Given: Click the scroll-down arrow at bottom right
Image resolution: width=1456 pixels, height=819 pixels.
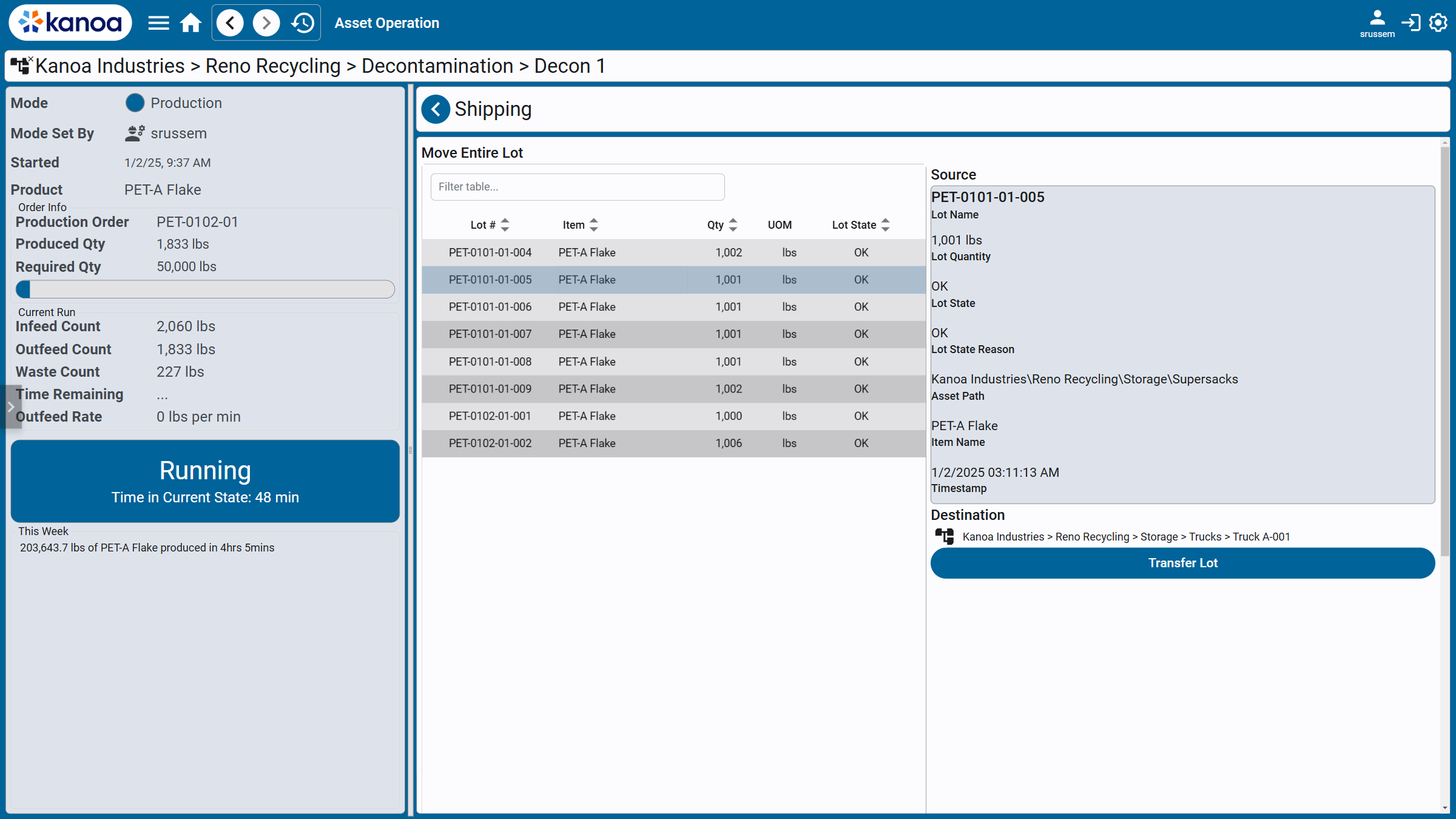Looking at the screenshot, I should point(1444,808).
